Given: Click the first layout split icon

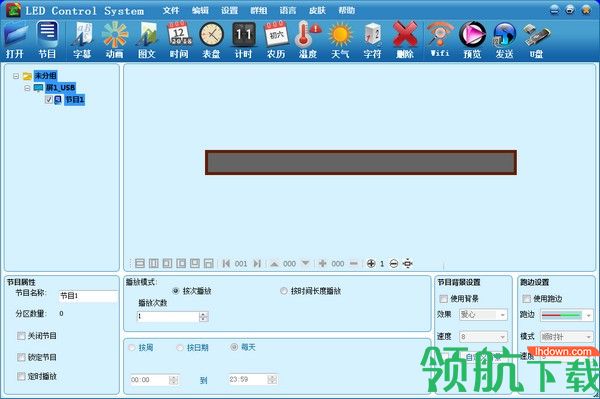Looking at the screenshot, I should (x=140, y=263).
